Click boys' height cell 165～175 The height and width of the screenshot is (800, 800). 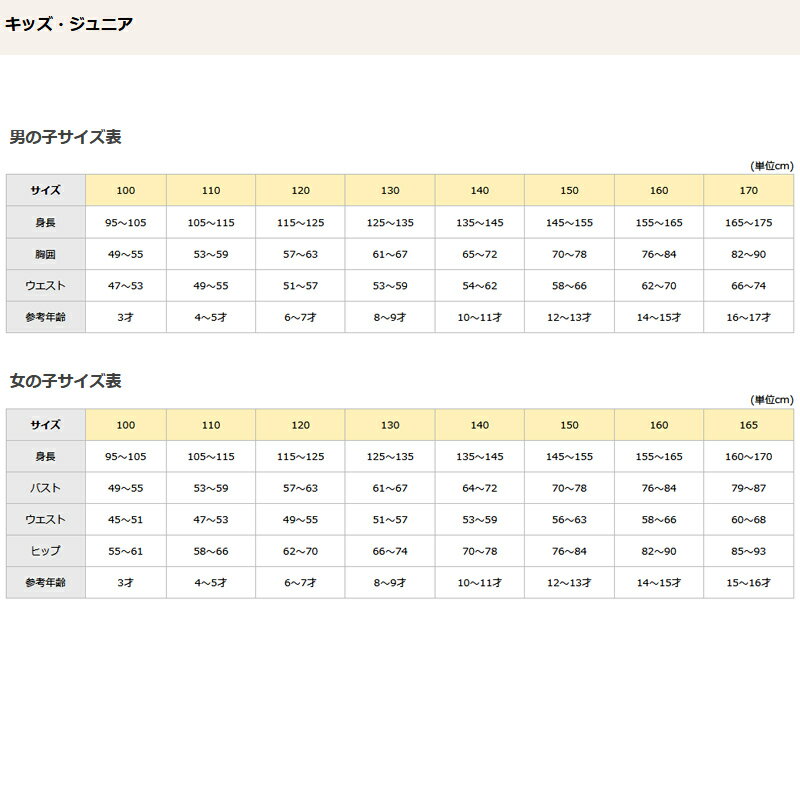748,222
